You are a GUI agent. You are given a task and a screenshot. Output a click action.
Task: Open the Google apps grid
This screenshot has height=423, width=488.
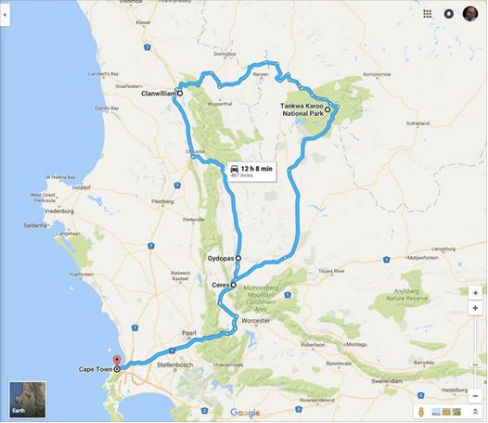click(427, 14)
